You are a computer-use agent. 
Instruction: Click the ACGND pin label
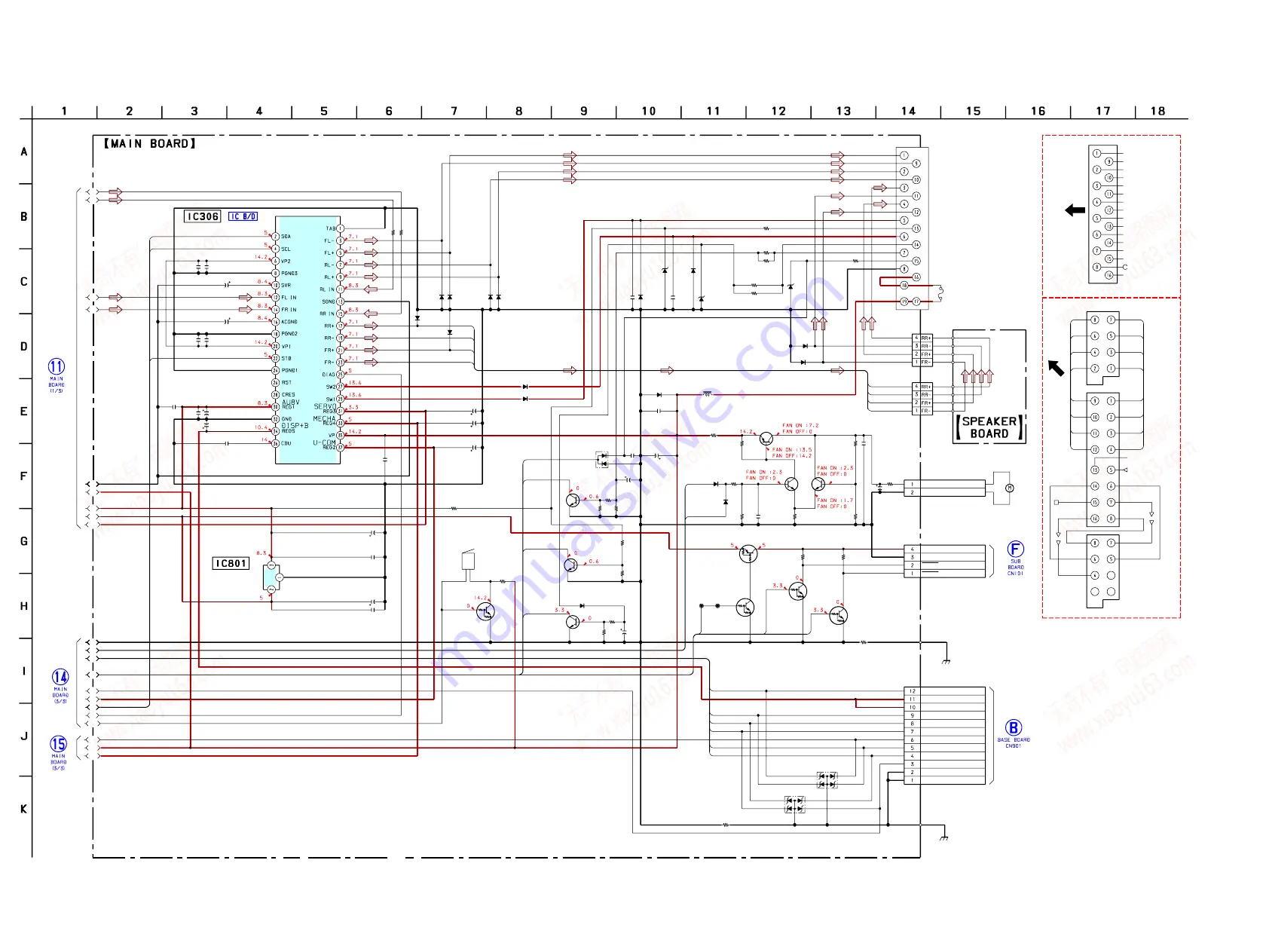(x=289, y=322)
